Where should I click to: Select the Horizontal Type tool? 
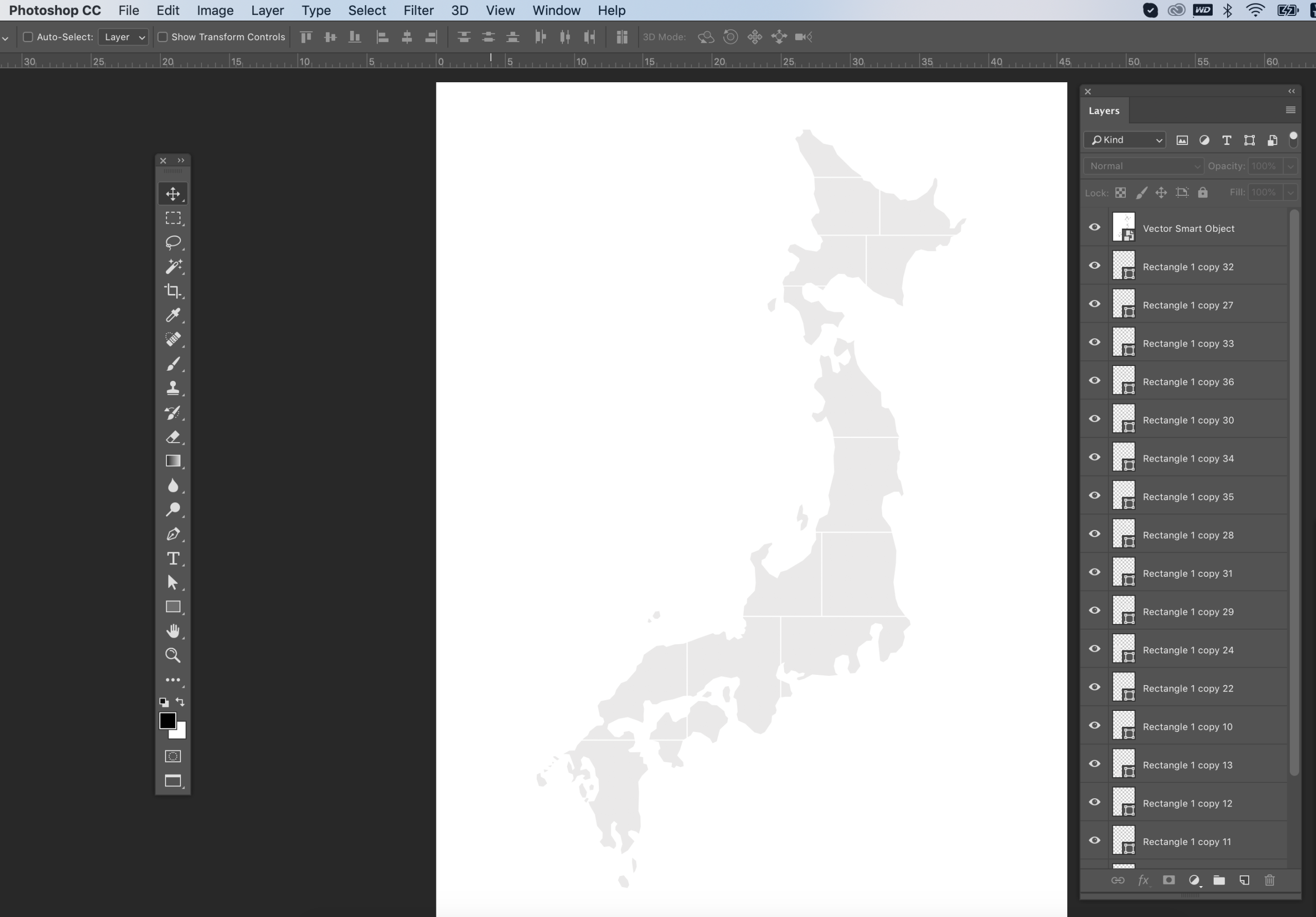pos(173,559)
